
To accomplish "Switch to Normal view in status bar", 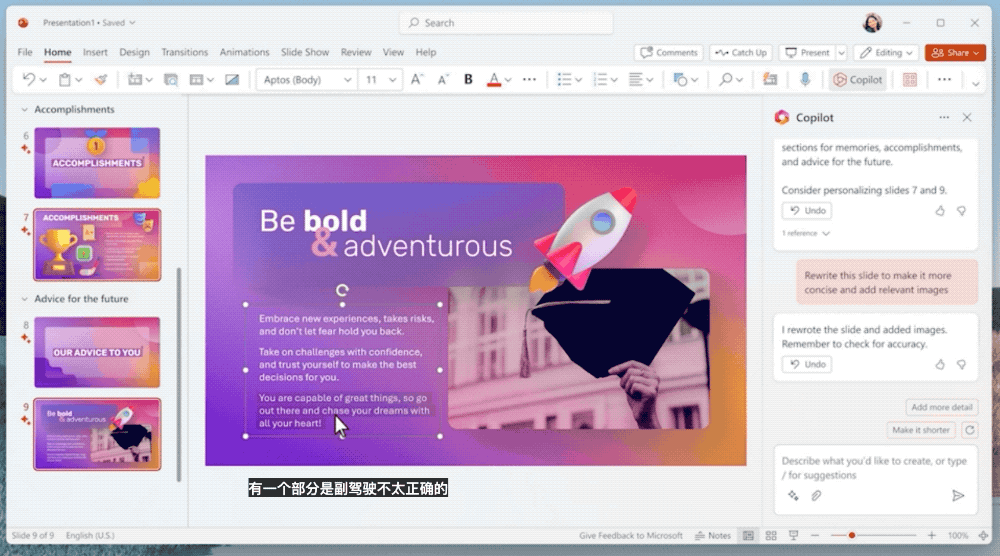I will tap(748, 536).
